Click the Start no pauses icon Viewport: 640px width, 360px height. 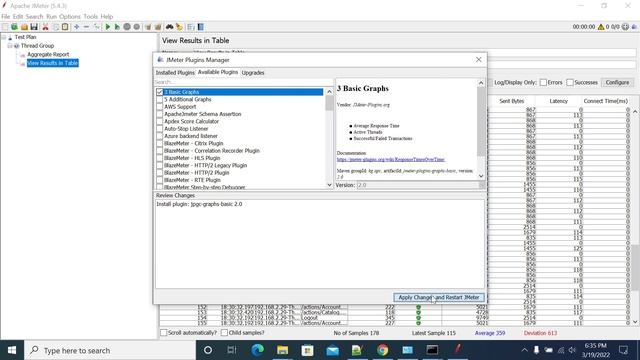(117, 27)
